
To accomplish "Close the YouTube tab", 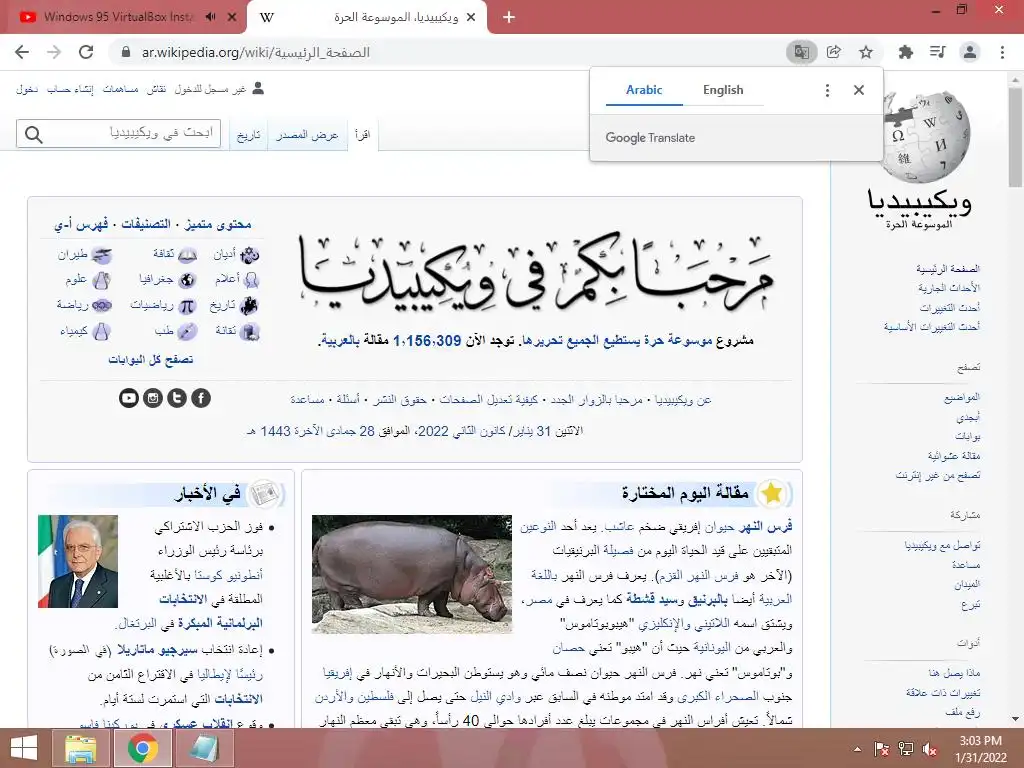I will [232, 17].
